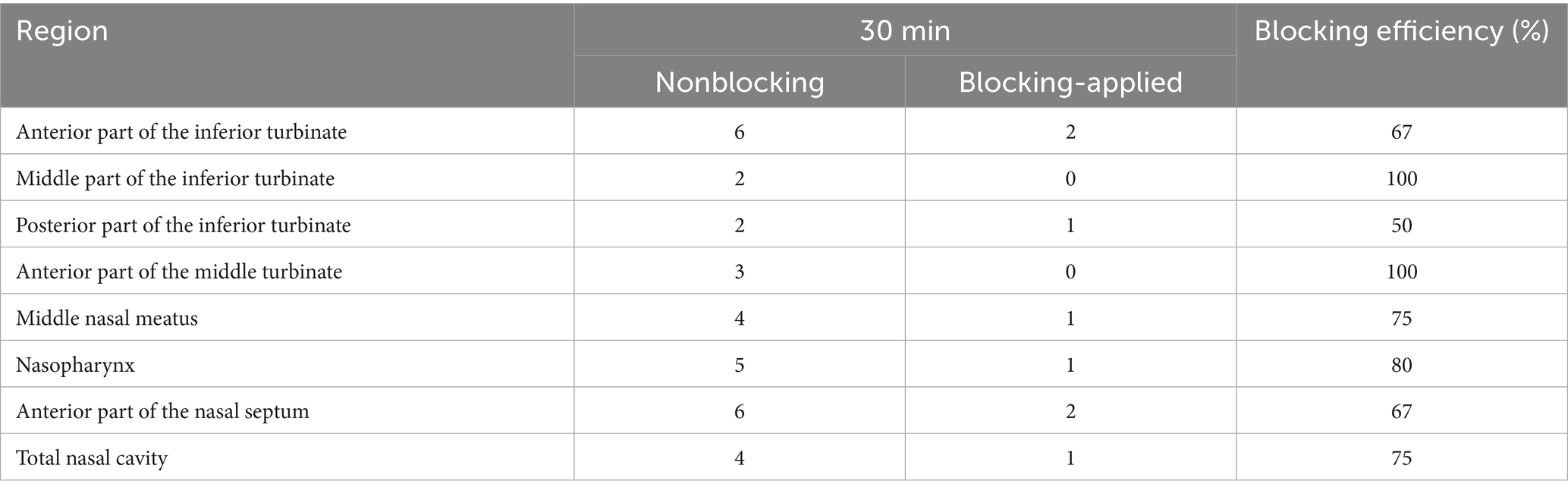Click the Nonblocking subheader
Viewport: 1568px width, 494px height.
pos(740,82)
